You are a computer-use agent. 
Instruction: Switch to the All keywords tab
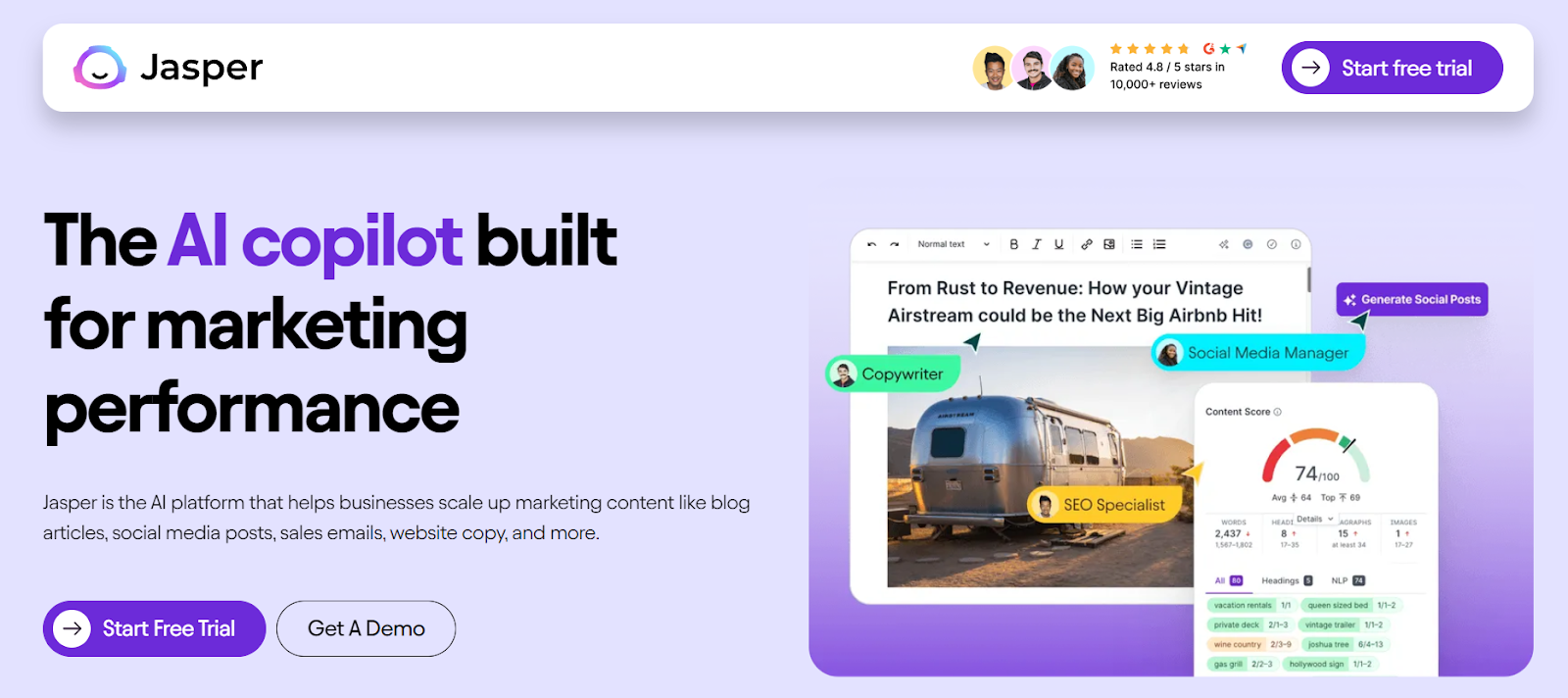tap(1228, 580)
